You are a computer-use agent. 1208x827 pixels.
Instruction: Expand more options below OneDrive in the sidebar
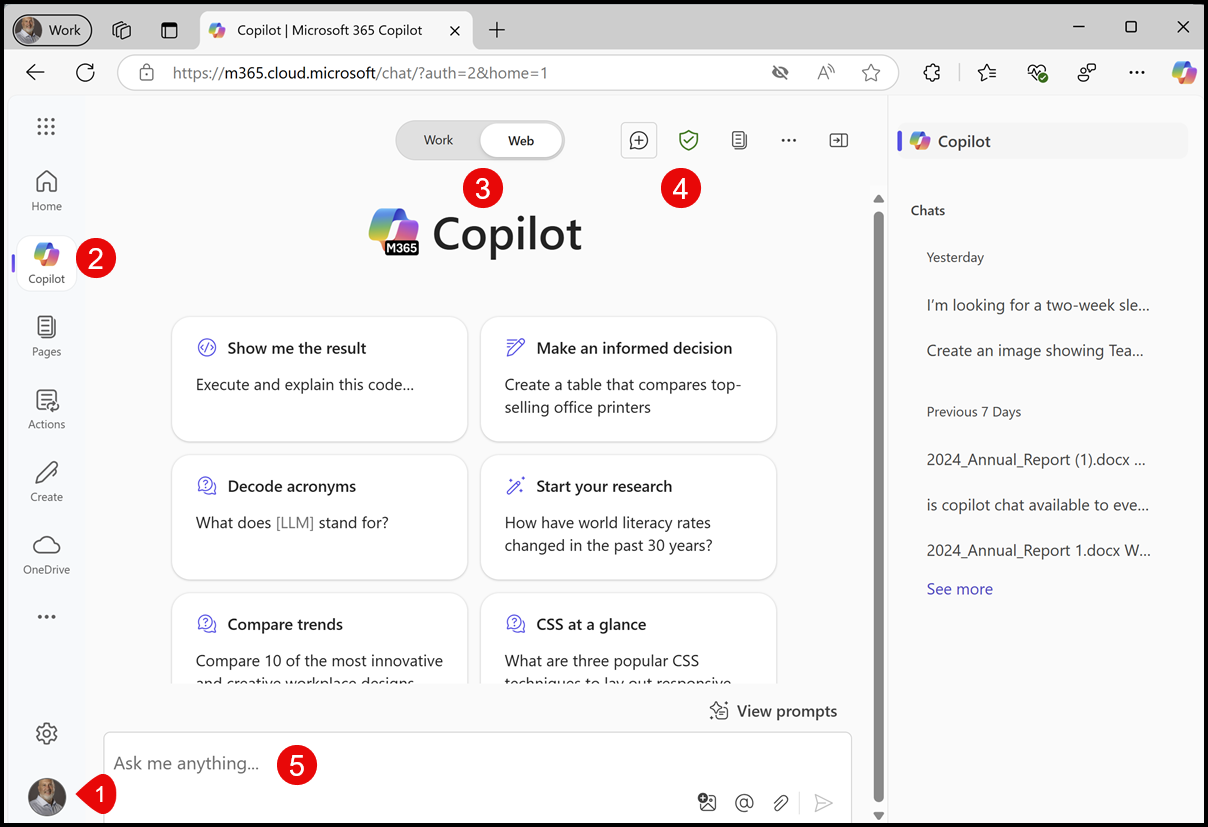[x=46, y=616]
